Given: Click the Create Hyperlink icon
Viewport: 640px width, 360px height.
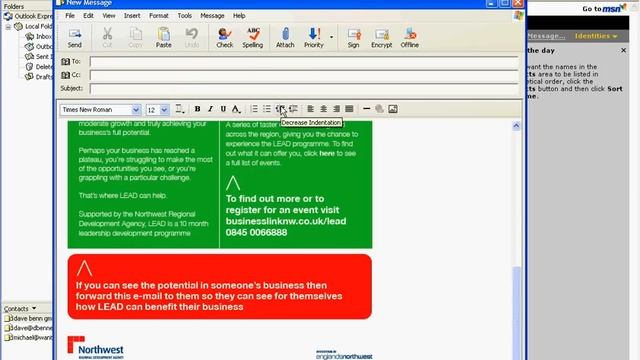Looking at the screenshot, I should (x=380, y=109).
